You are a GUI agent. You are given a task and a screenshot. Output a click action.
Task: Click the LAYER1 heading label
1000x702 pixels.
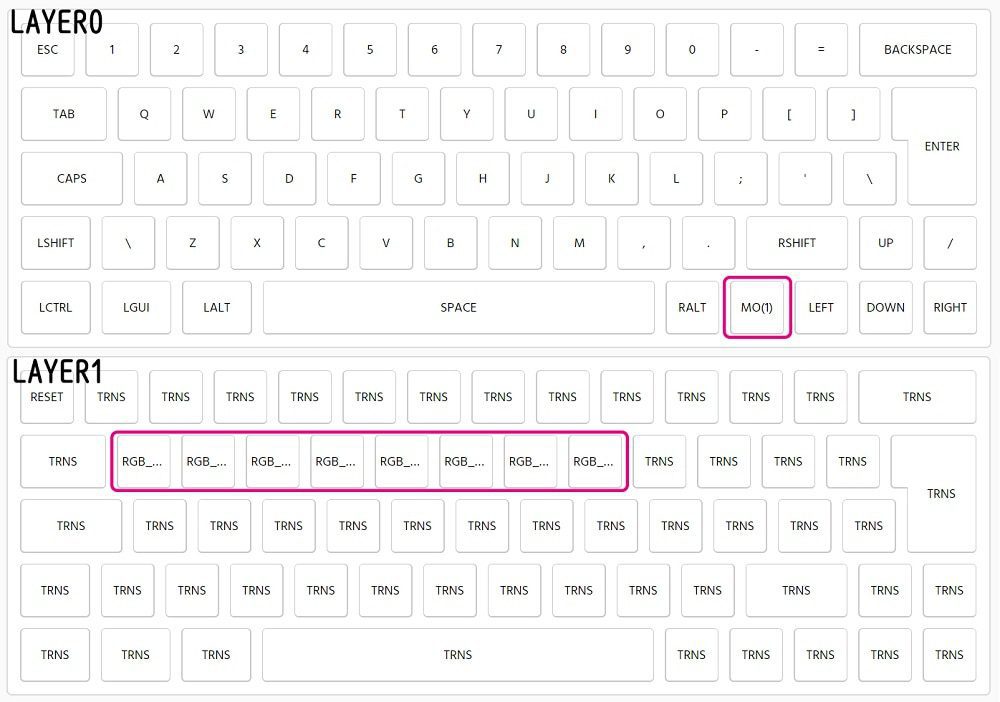[58, 371]
